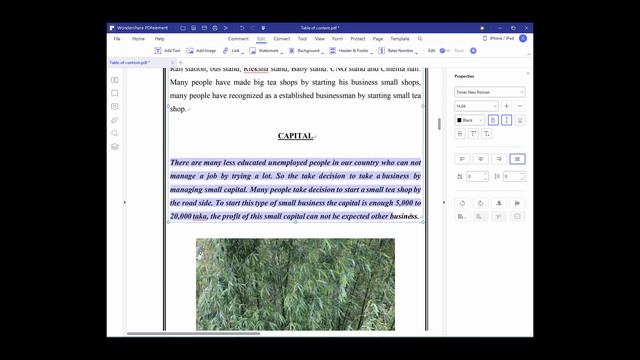
Task: Open the search panel in left sidebar
Action: (x=115, y=133)
